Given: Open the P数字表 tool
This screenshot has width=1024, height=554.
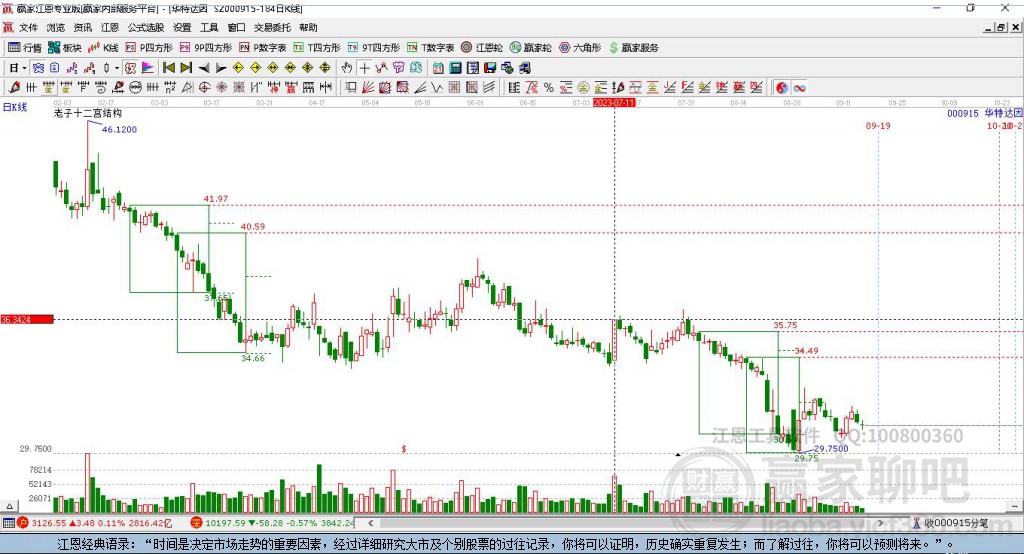Looking at the screenshot, I should (263, 48).
